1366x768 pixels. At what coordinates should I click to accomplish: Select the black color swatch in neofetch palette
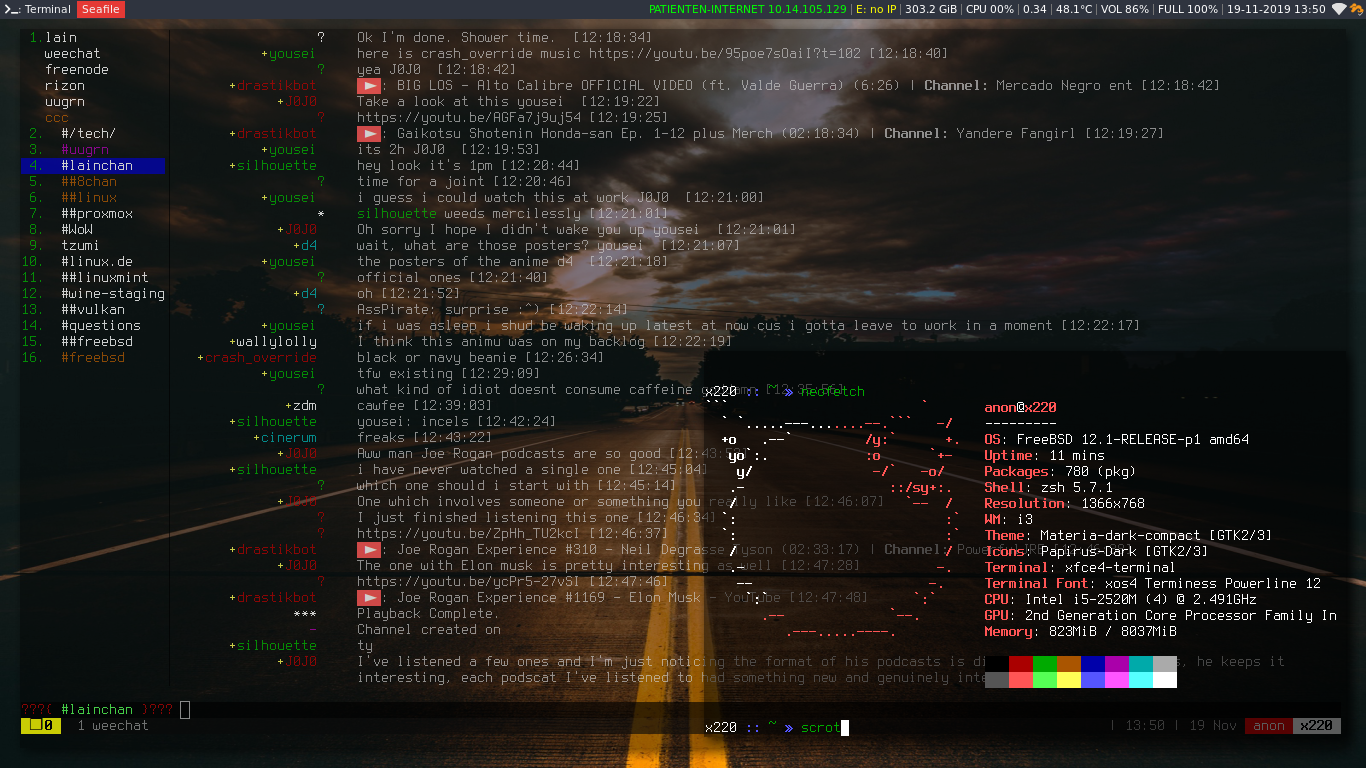(x=997, y=664)
